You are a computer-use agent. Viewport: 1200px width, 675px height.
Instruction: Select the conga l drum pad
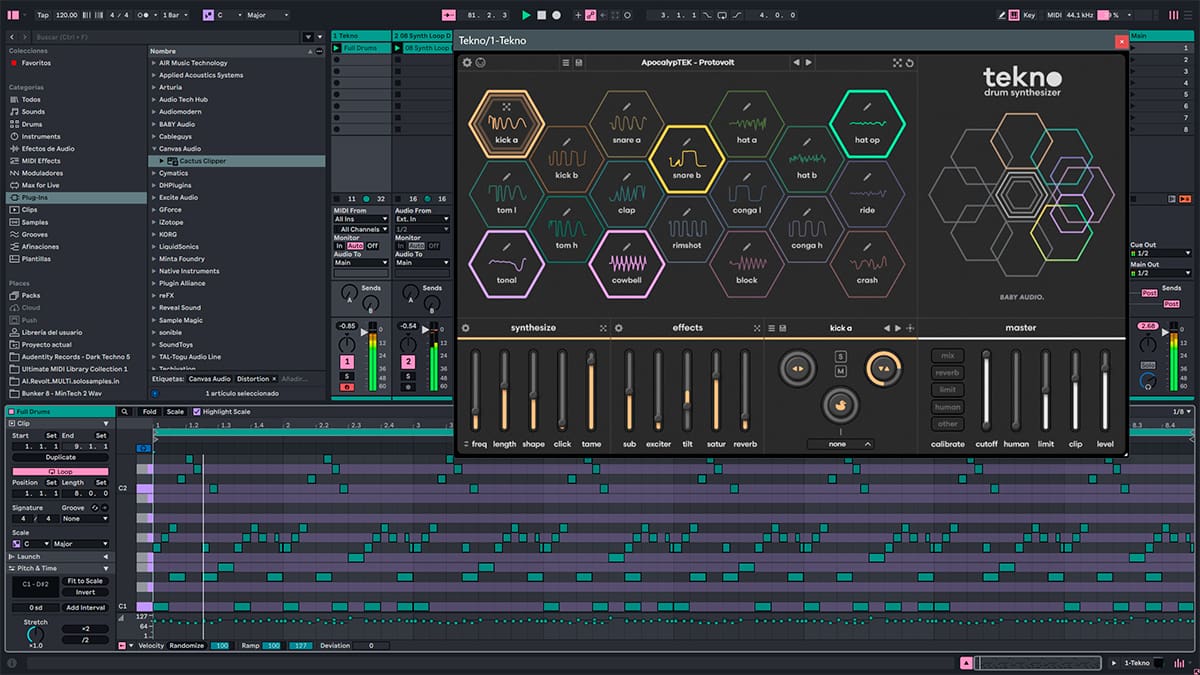coord(747,195)
